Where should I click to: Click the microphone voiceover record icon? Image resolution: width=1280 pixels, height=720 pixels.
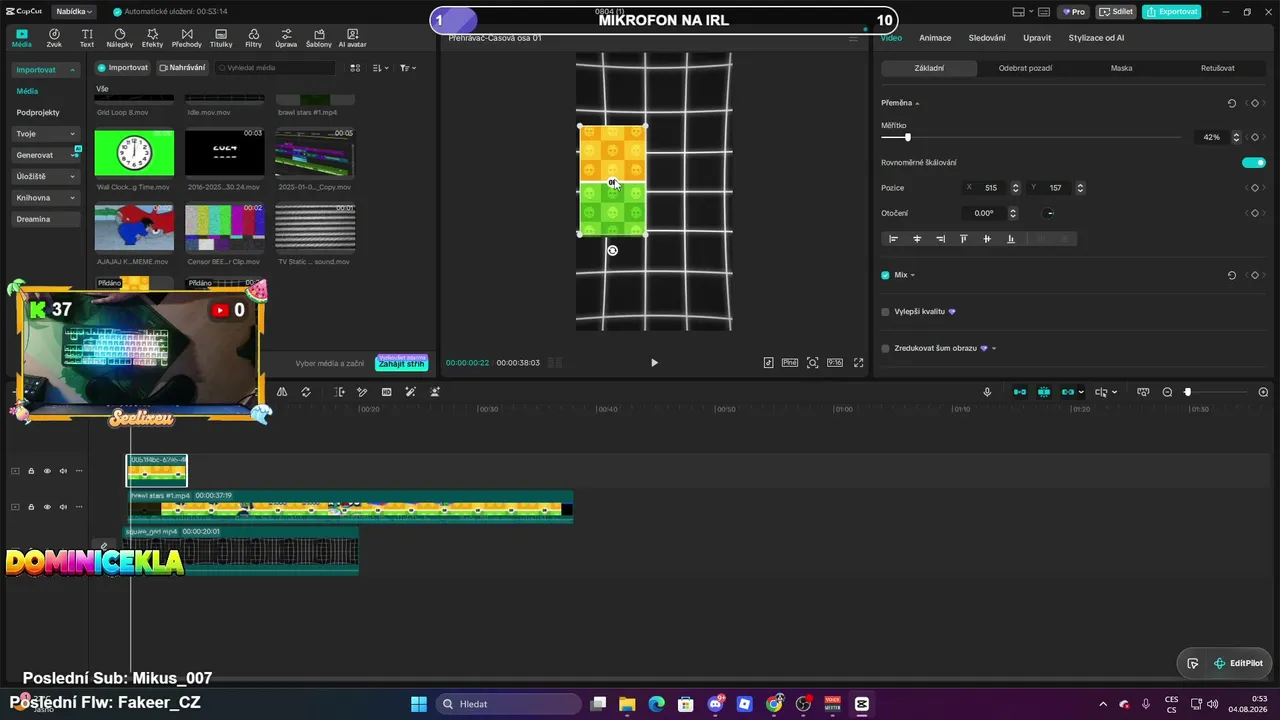coord(987,392)
